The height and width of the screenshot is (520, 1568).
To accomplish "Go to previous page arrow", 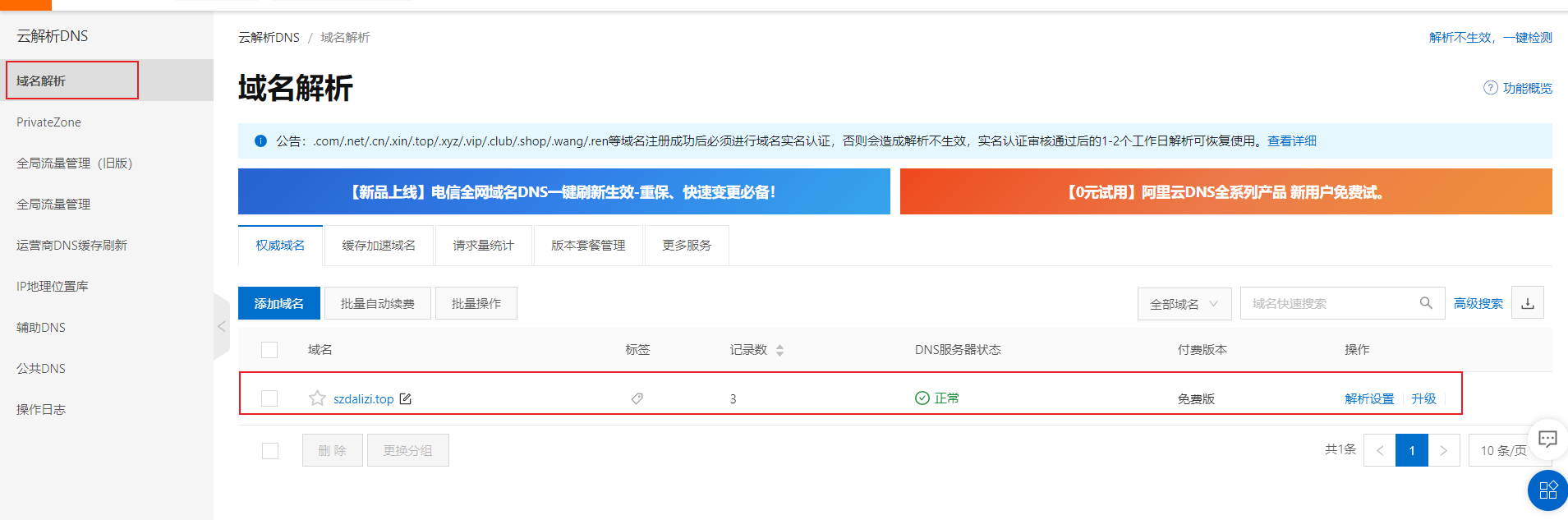I will [x=1380, y=450].
